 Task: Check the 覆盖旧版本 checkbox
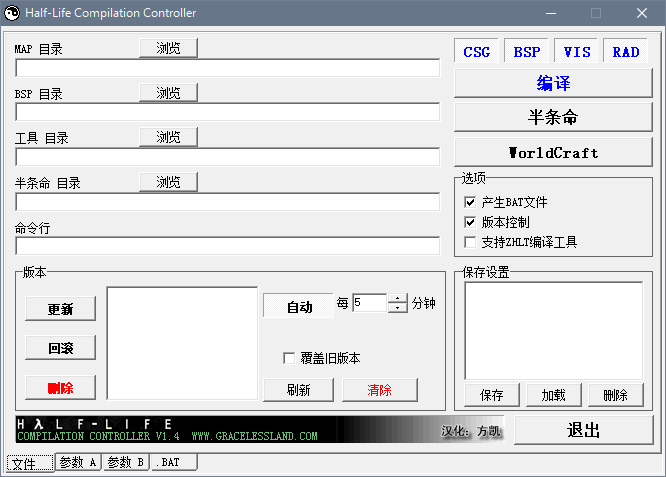[x=290, y=358]
